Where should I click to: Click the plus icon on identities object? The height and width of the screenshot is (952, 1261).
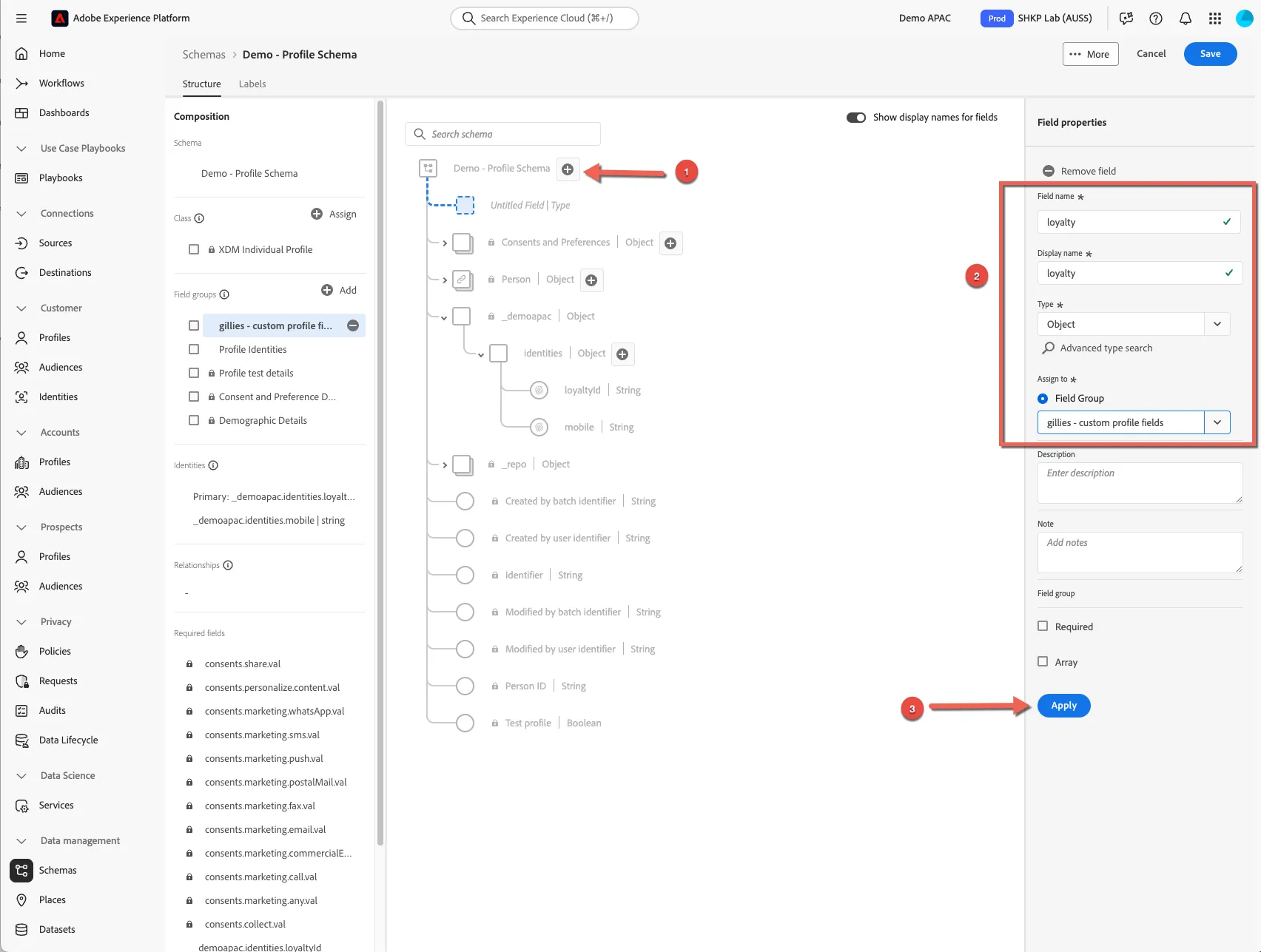click(x=622, y=354)
